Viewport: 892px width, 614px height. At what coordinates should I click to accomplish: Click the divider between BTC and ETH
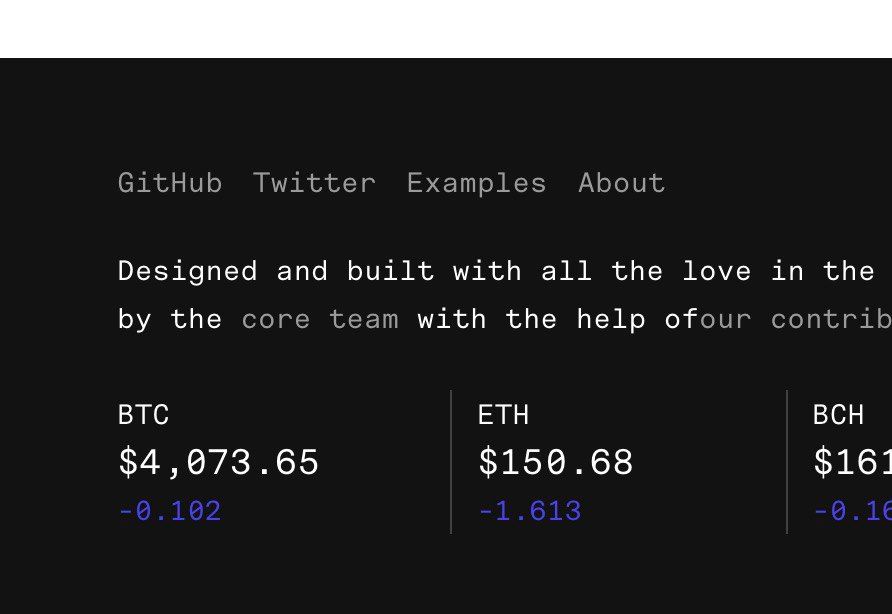[451, 461]
